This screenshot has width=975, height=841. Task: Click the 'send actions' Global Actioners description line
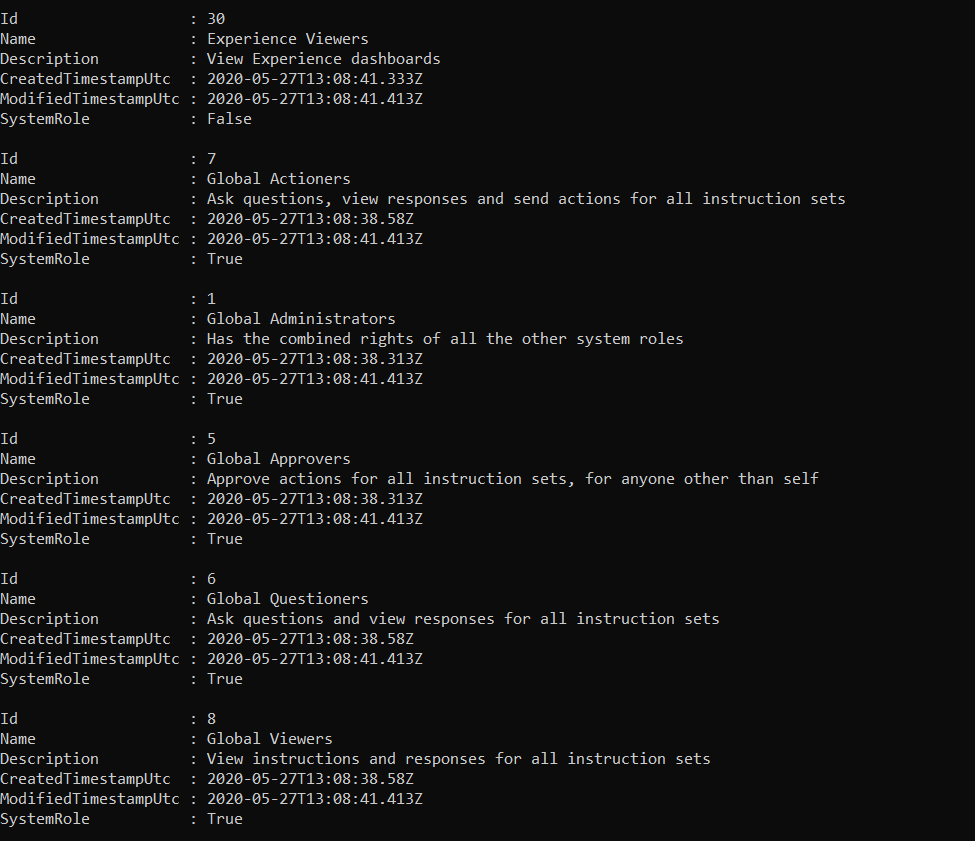click(525, 199)
